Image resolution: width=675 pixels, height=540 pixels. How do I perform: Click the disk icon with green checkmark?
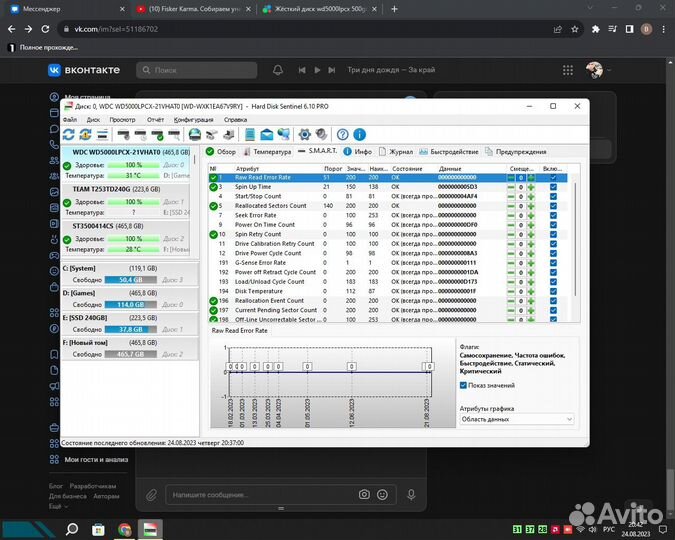coord(157,135)
